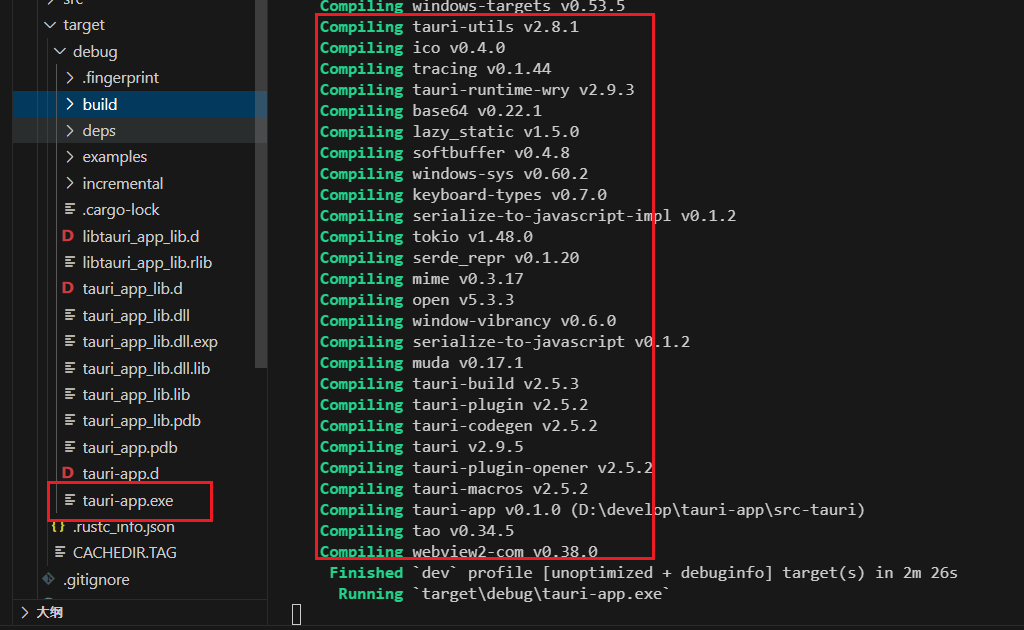The image size is (1024, 630).
Task: Expand the 大纲 outline section
Action: tap(24, 612)
